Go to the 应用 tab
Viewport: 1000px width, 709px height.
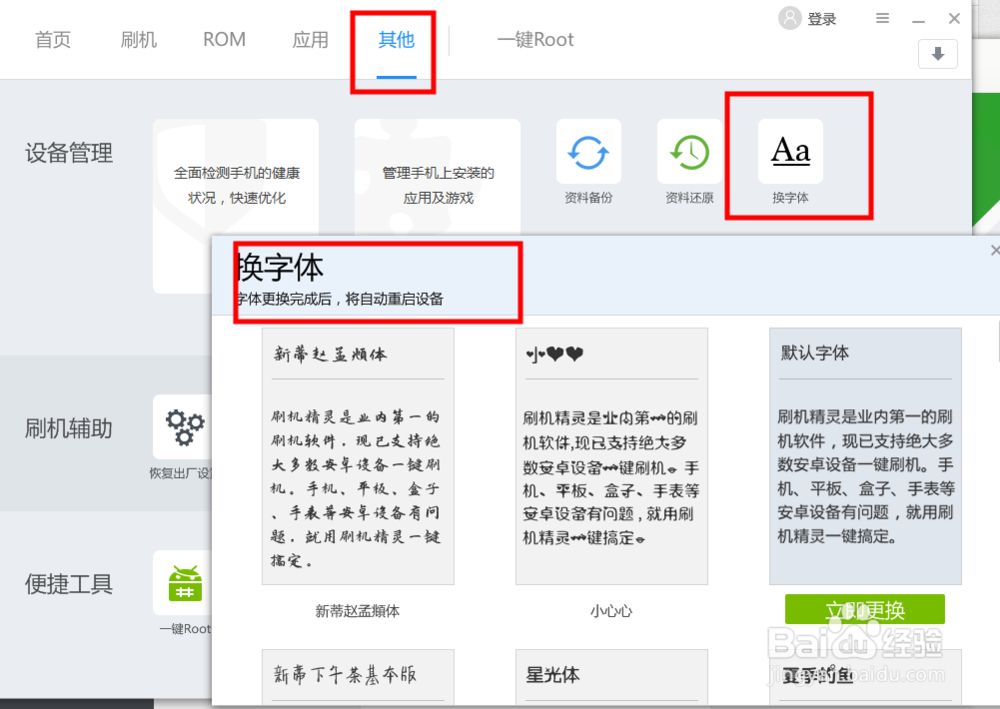[x=310, y=40]
